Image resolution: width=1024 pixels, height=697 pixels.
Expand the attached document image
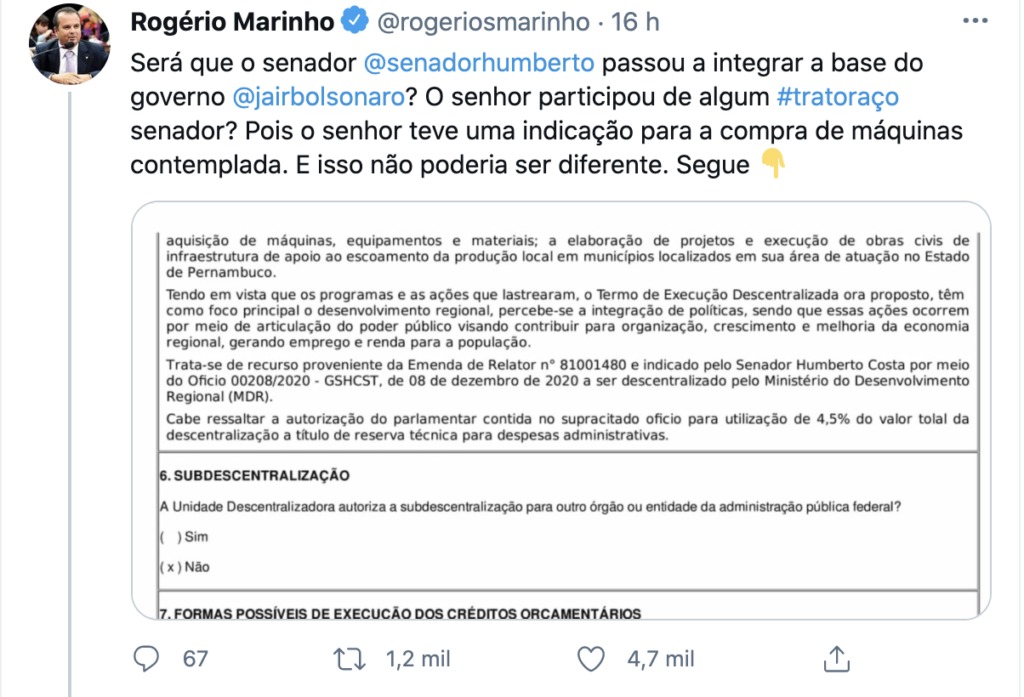561,410
